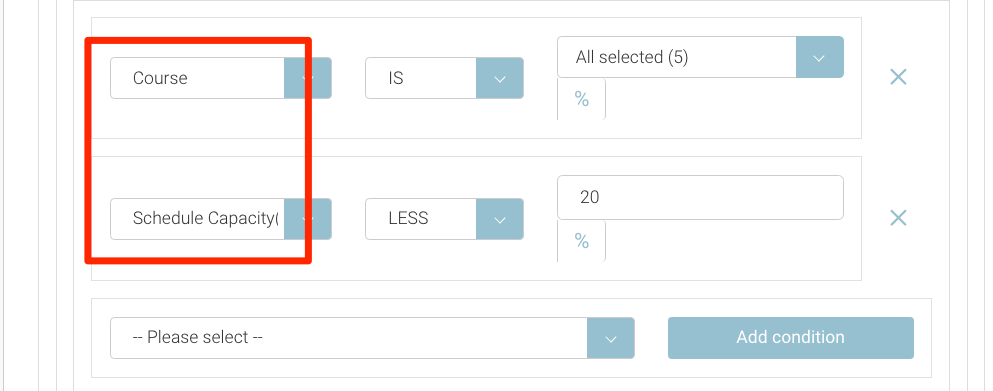Click the arrow on the Course dropdown
The image size is (993, 391).
point(308,78)
